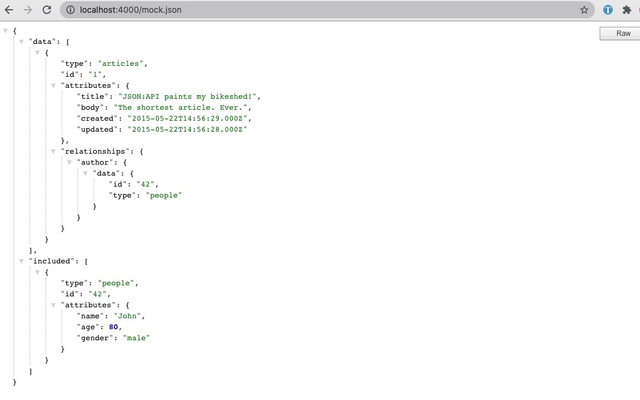Image resolution: width=640 pixels, height=400 pixels.
Task: Collapse the "data" node under author
Action: pos(85,173)
